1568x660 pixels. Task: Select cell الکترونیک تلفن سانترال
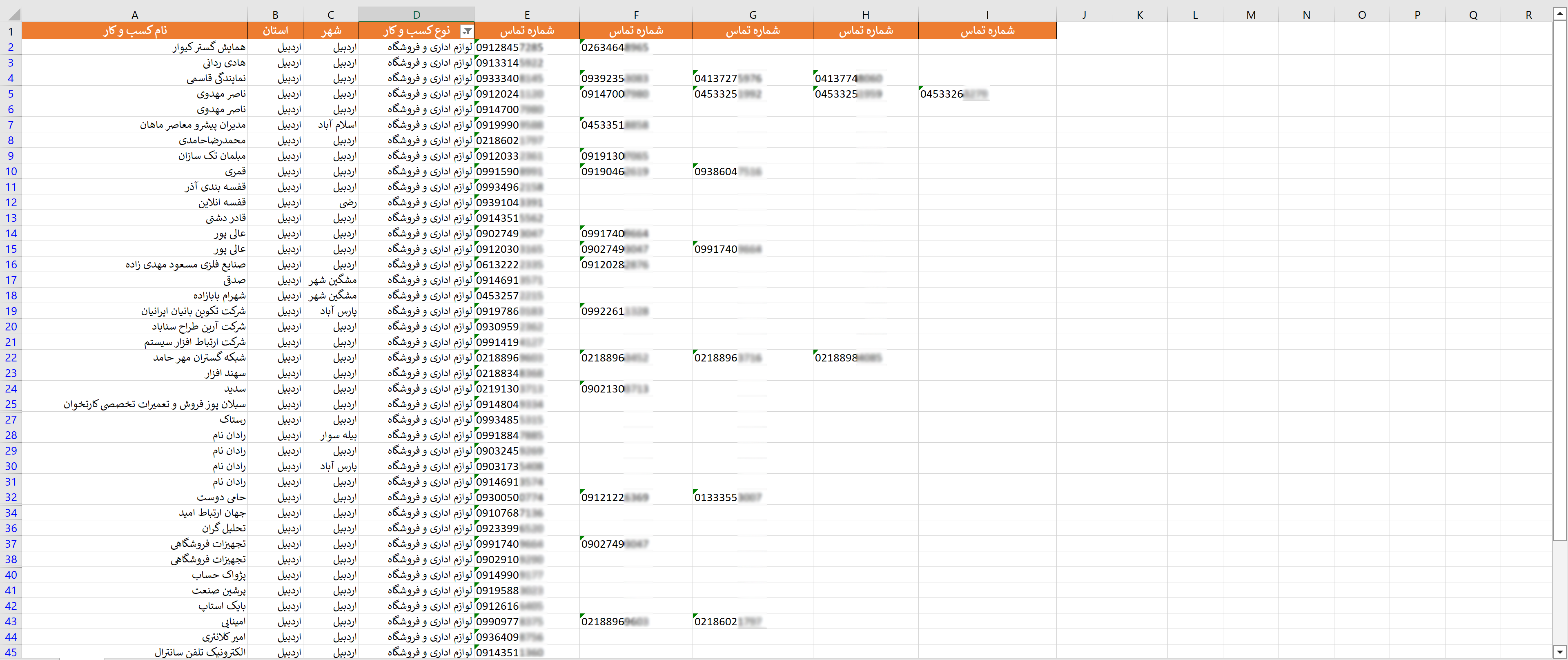click(x=134, y=652)
